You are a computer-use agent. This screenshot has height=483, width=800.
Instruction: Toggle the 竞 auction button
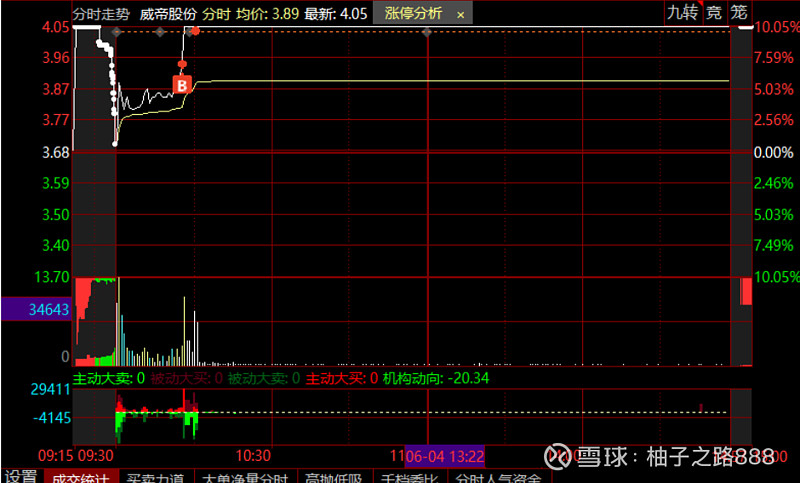(x=714, y=12)
